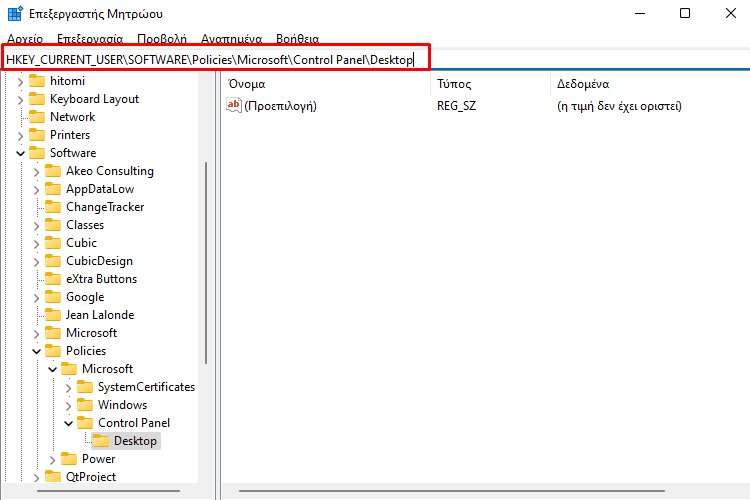Click the REG_SZ type cell
The height and width of the screenshot is (500, 750).
point(456,106)
